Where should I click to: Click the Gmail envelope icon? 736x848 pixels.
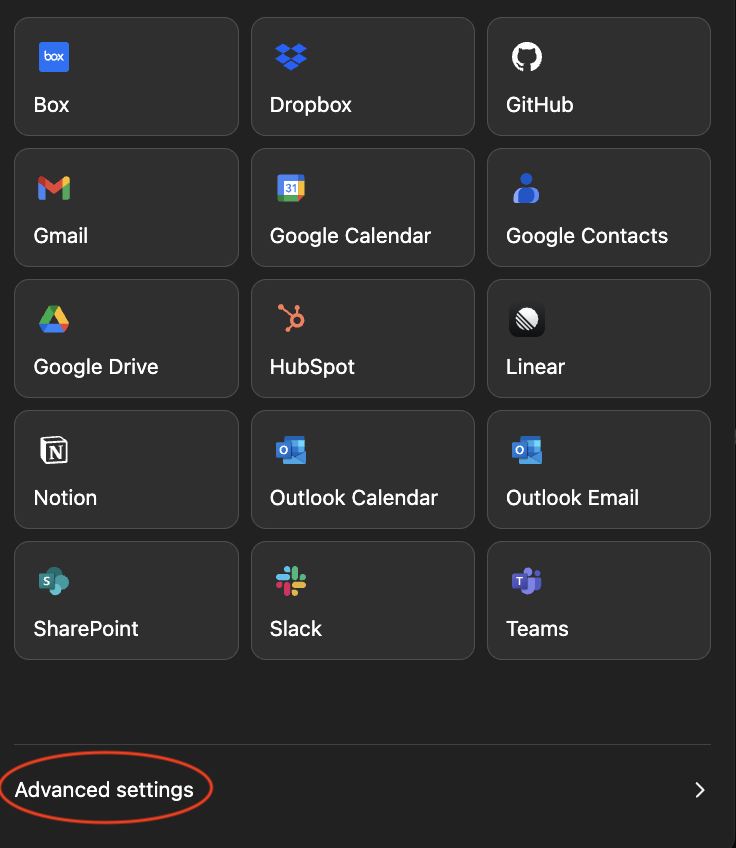point(54,188)
